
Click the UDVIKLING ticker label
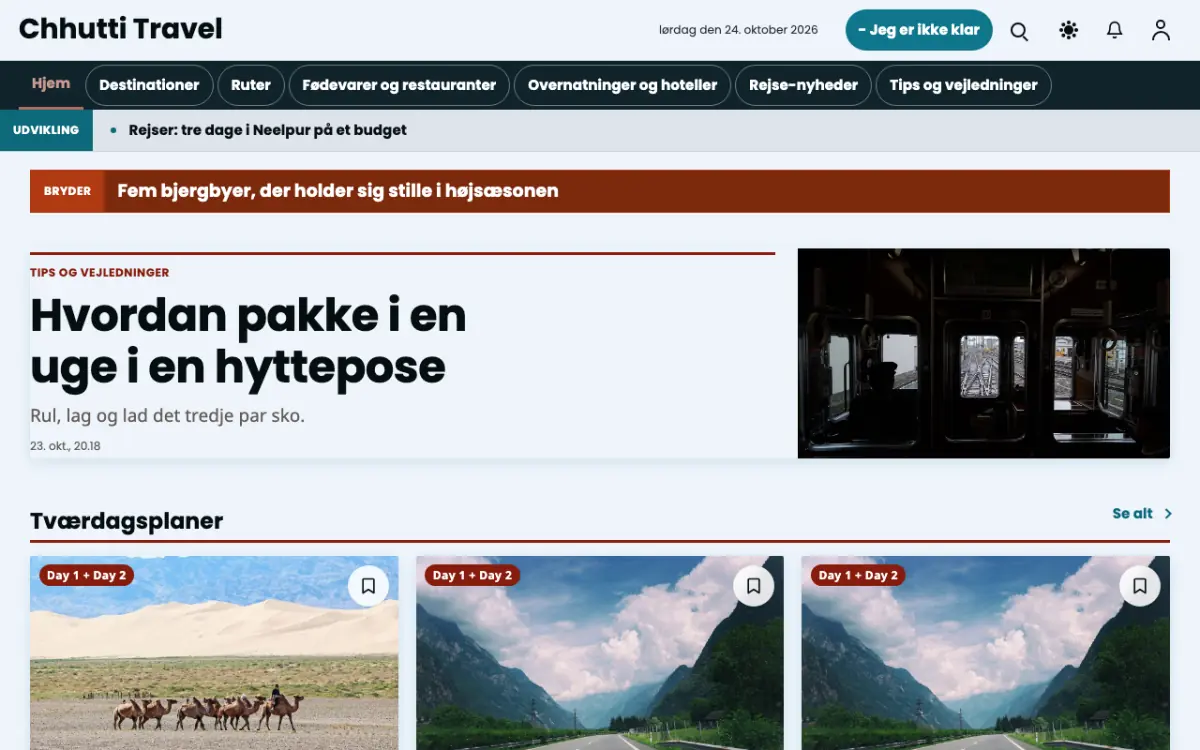point(46,130)
